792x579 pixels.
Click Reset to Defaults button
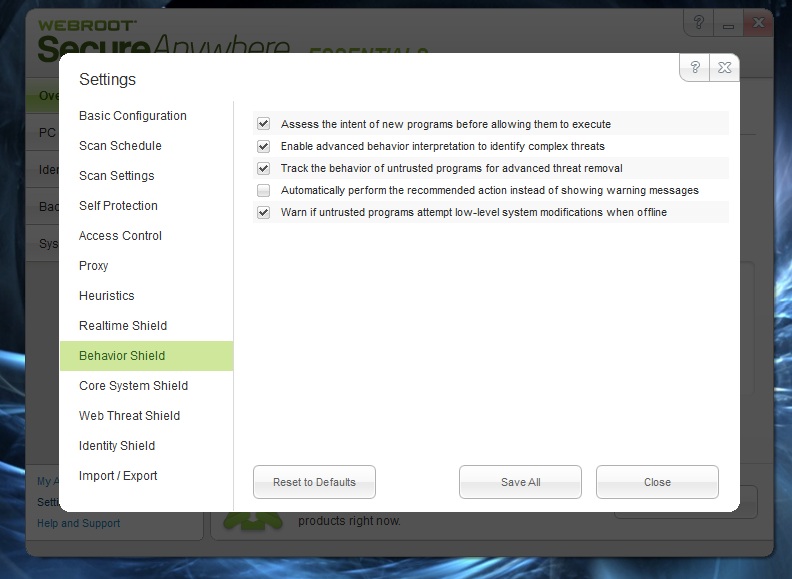pyautogui.click(x=314, y=482)
